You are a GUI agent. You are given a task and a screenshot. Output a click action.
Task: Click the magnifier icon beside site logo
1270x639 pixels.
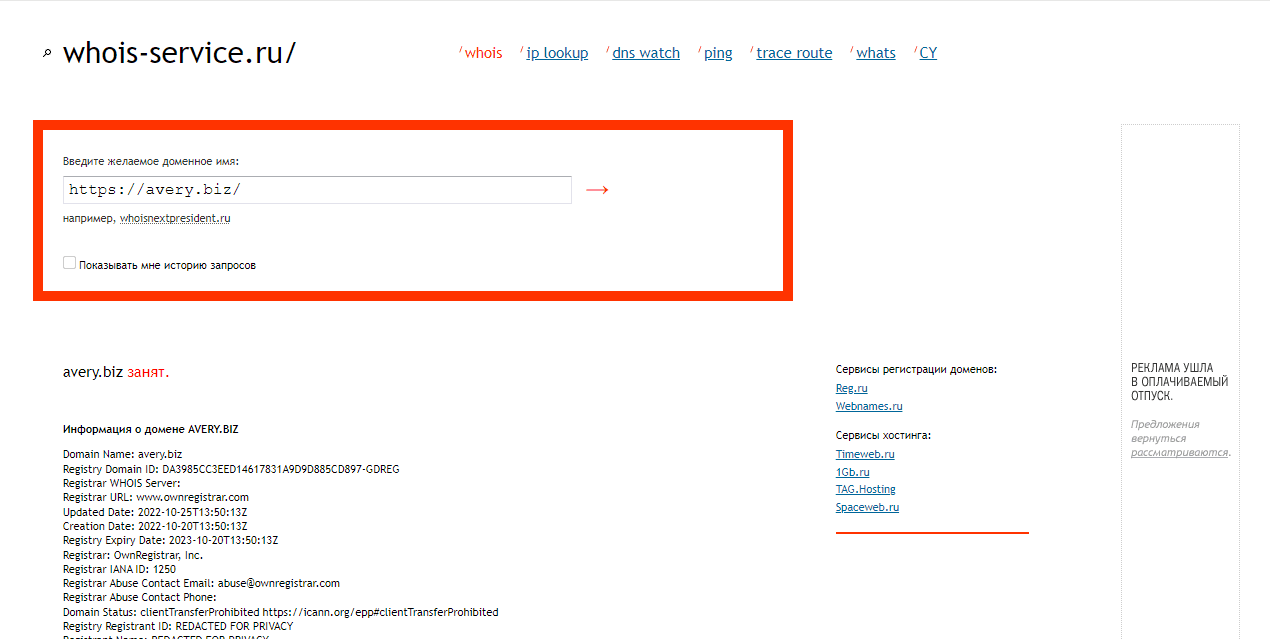46,54
